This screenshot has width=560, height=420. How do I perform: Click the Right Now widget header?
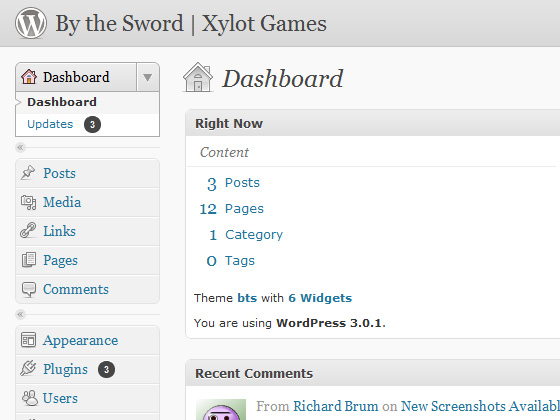pos(372,123)
